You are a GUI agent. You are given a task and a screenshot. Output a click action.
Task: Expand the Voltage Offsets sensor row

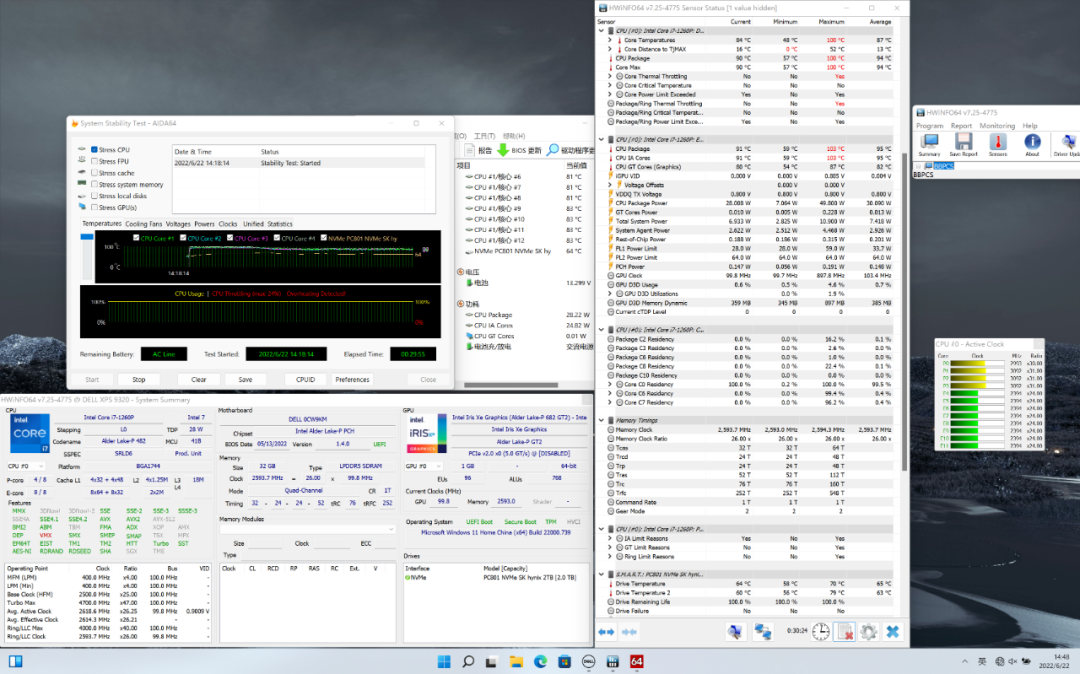pos(610,185)
